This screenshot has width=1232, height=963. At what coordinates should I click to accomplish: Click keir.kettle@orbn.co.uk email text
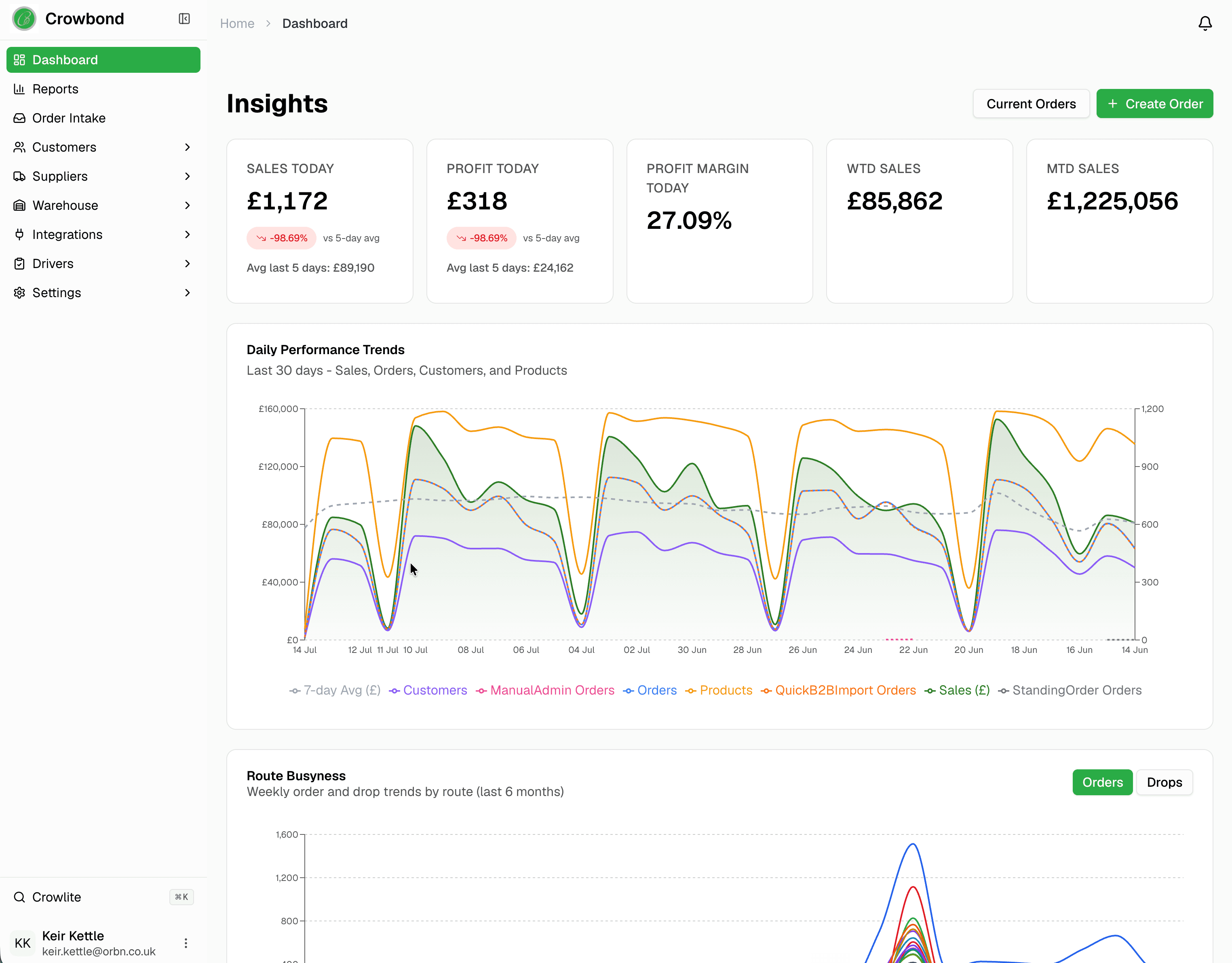(99, 951)
